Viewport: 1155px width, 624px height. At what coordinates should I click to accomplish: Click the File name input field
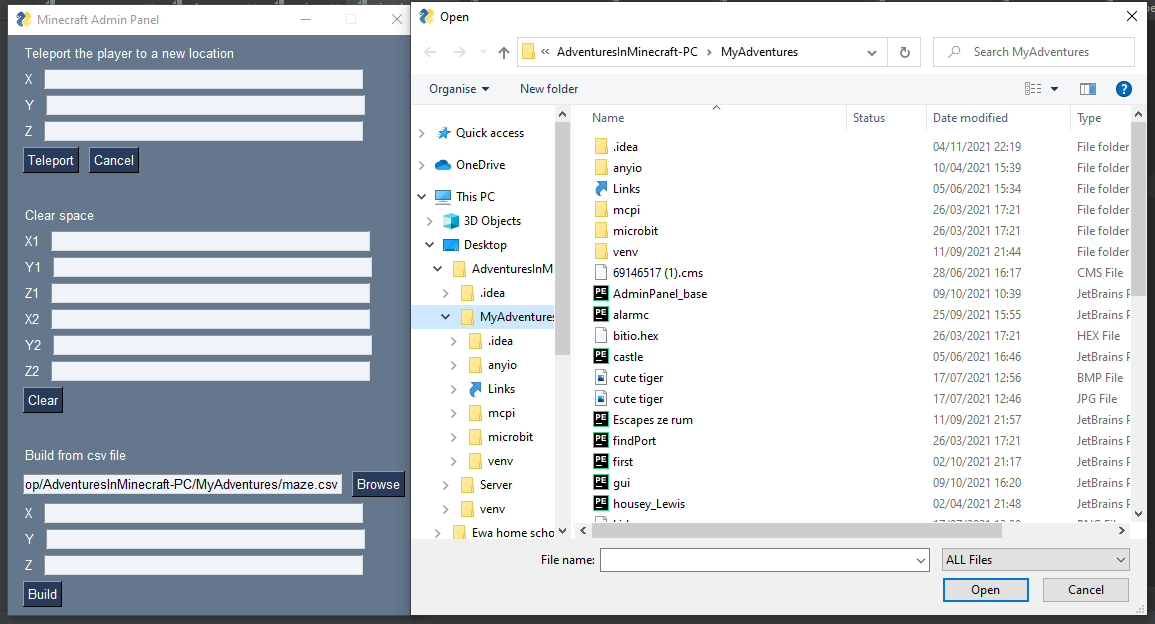point(756,560)
